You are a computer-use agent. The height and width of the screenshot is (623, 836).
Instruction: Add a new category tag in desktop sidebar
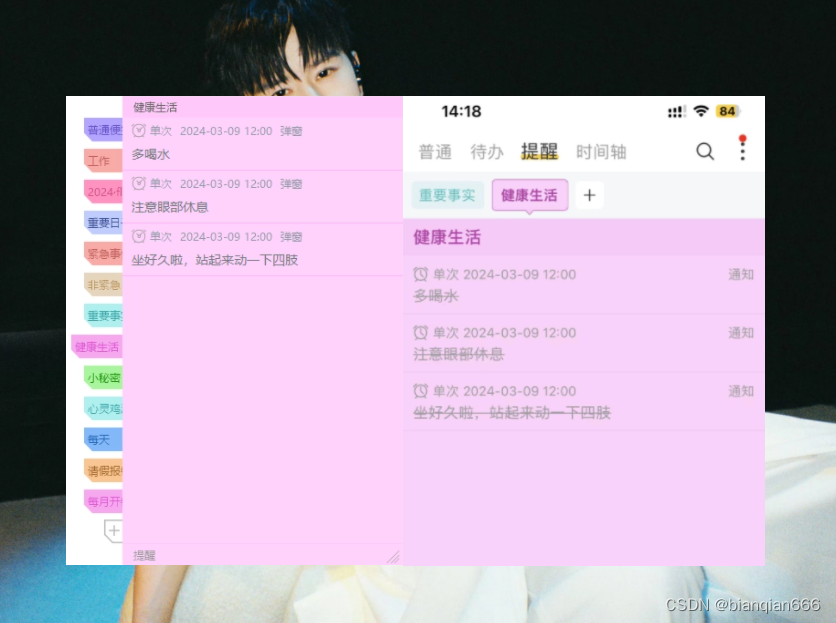[x=113, y=531]
